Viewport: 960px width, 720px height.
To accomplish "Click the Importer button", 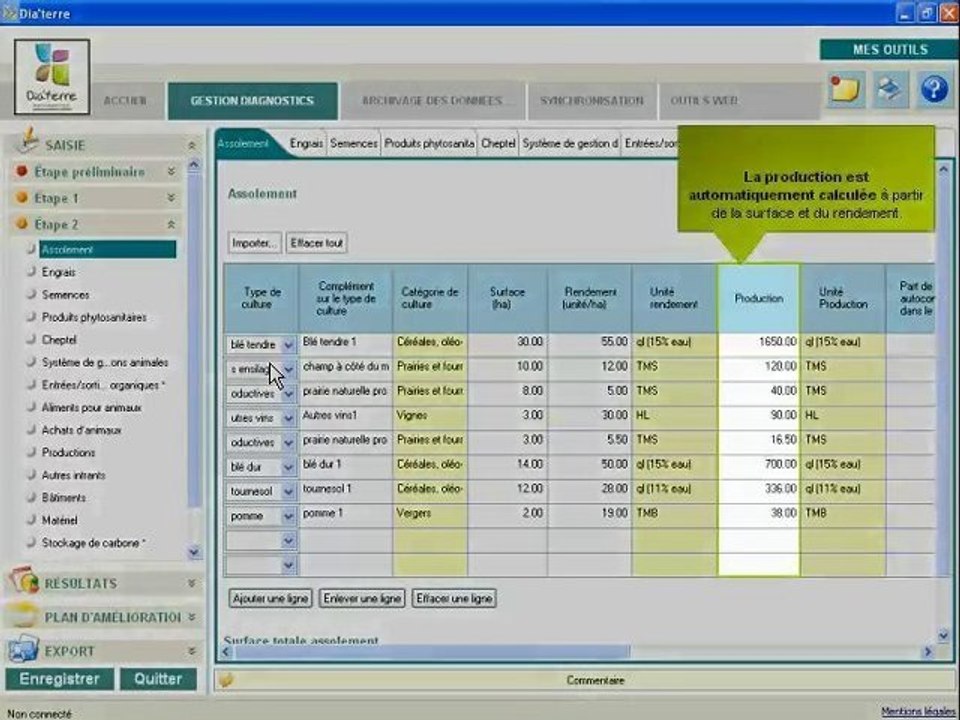I will pyautogui.click(x=255, y=243).
